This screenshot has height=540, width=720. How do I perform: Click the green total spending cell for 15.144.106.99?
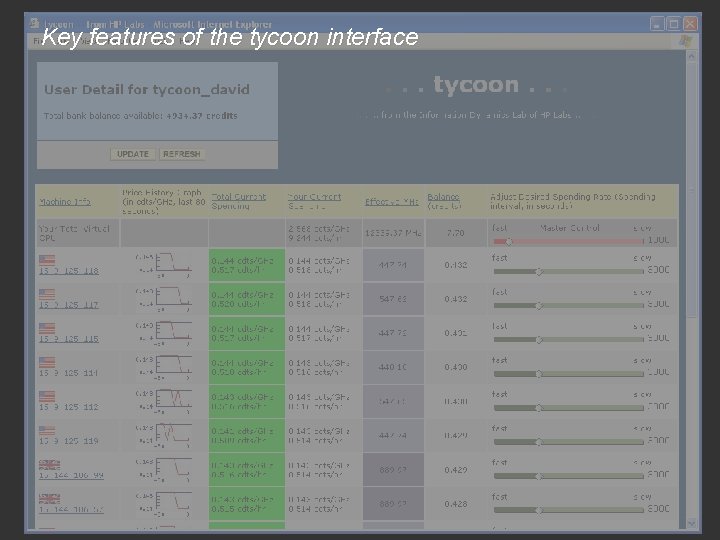(247, 469)
